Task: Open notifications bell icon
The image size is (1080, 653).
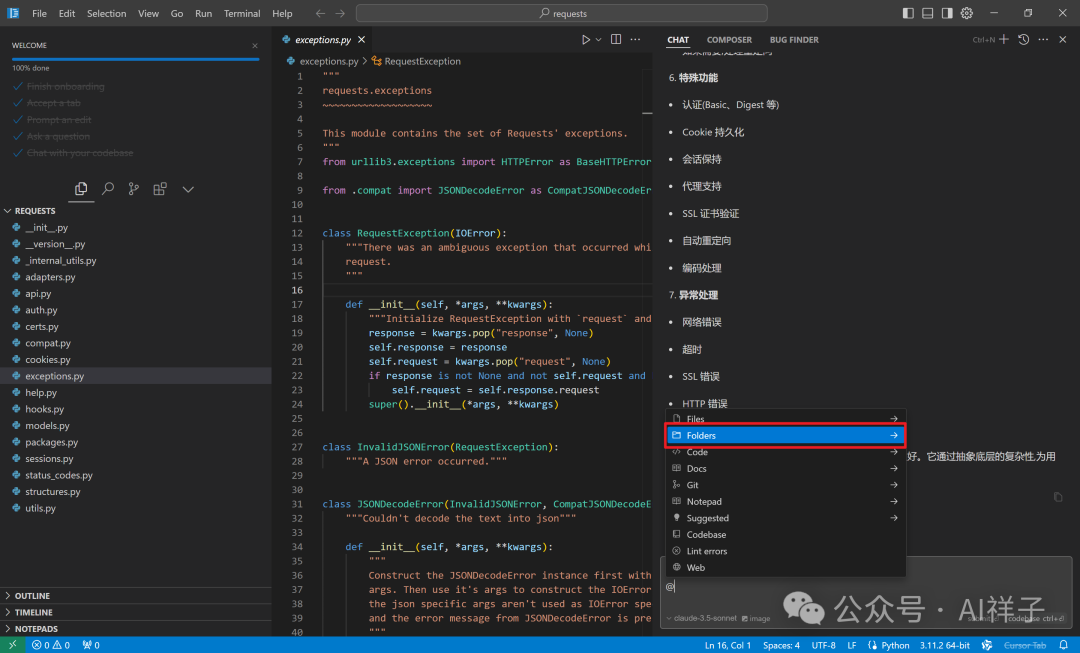Action: coord(1063,645)
